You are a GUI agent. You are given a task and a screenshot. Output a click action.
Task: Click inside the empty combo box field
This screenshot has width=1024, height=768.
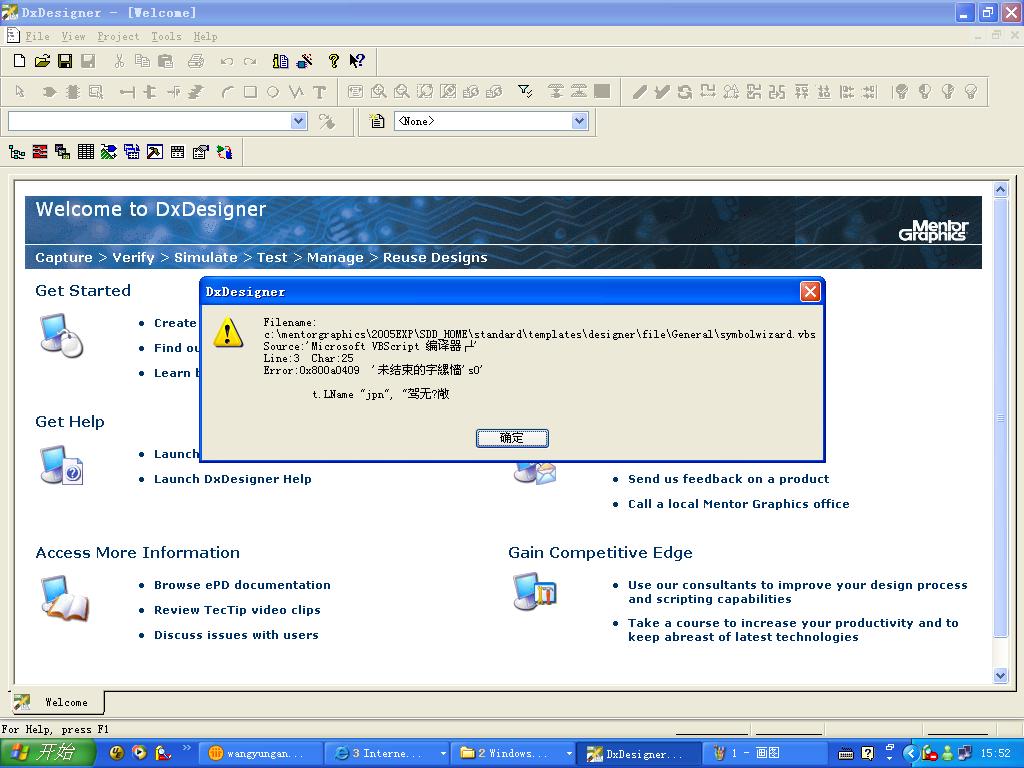pos(150,121)
